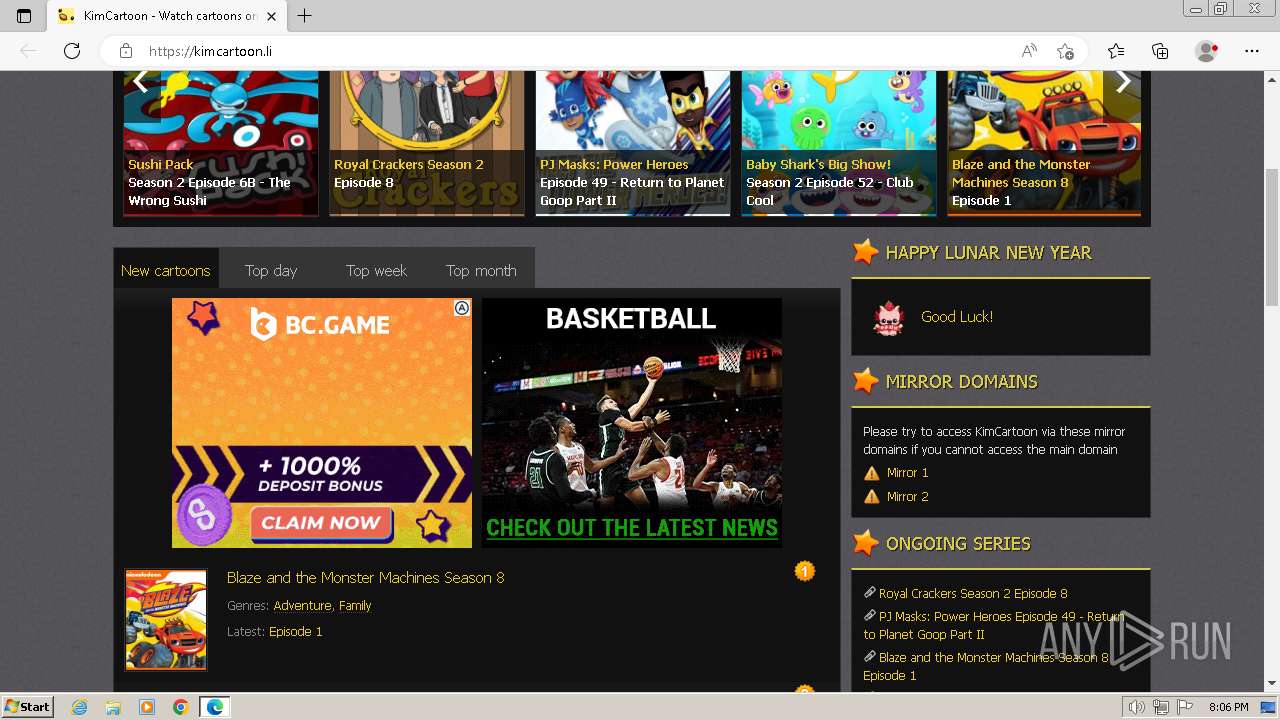The height and width of the screenshot is (720, 1280).
Task: Click warning icon beside Mirror 2
Action: click(x=872, y=497)
